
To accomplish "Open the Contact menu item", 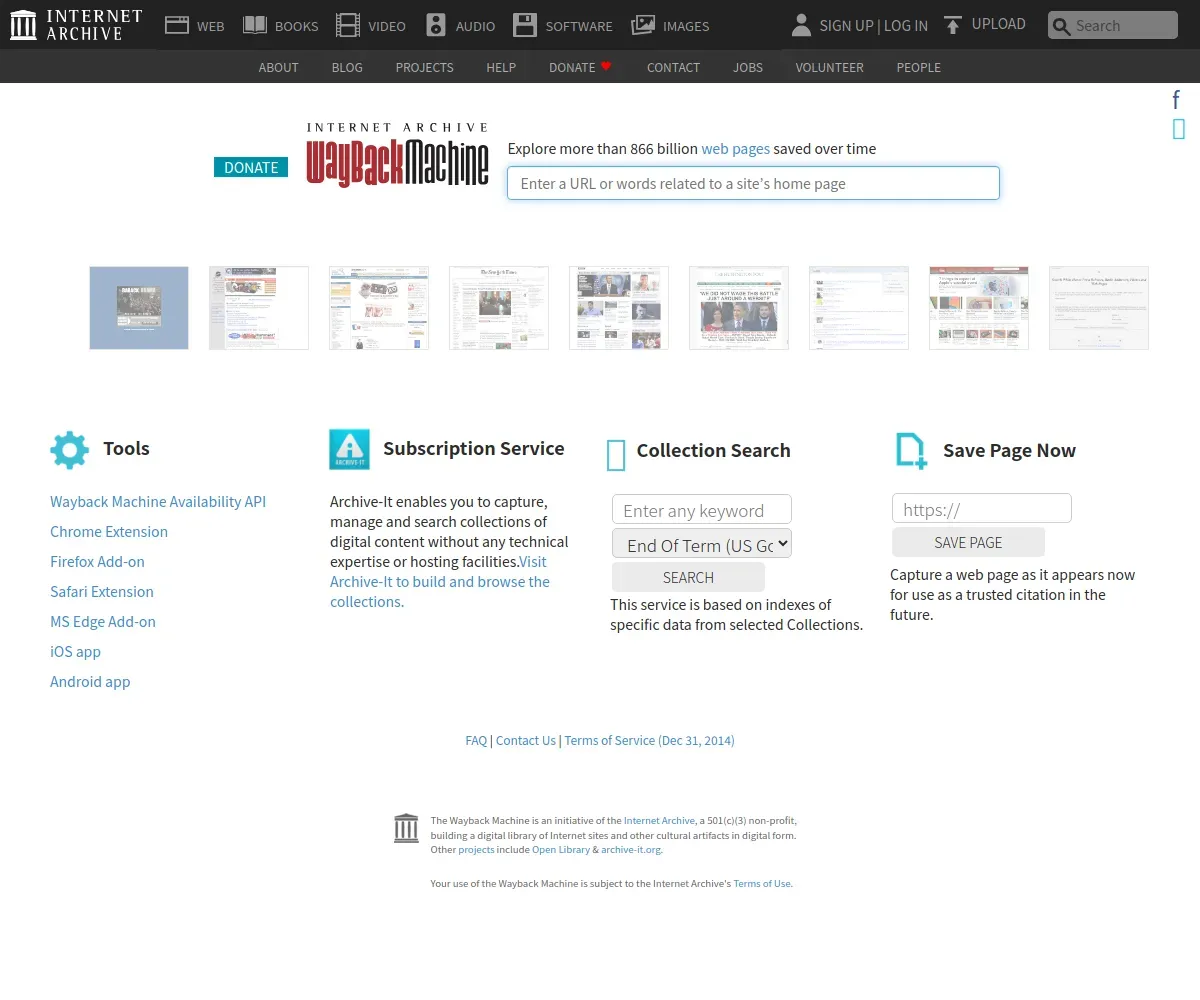I will tap(673, 67).
